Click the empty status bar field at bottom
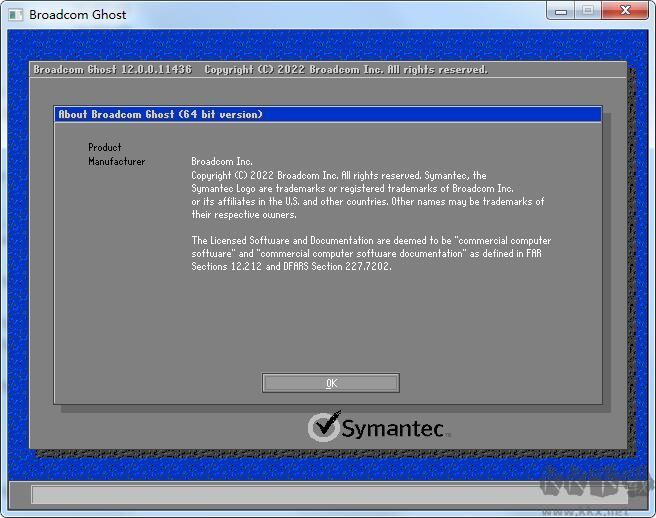Image resolution: width=656 pixels, height=518 pixels. [x=329, y=495]
